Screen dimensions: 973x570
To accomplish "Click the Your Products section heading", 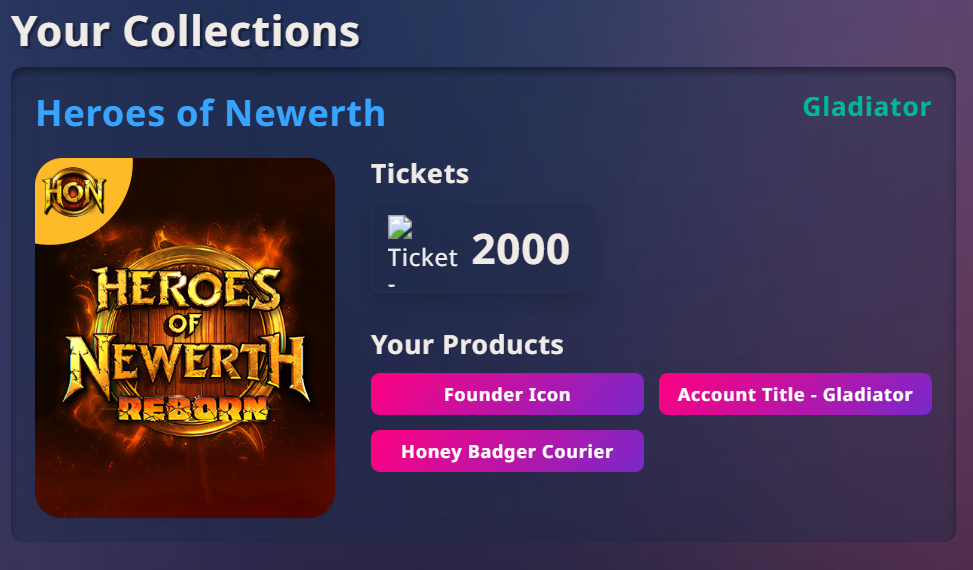I will (x=467, y=345).
